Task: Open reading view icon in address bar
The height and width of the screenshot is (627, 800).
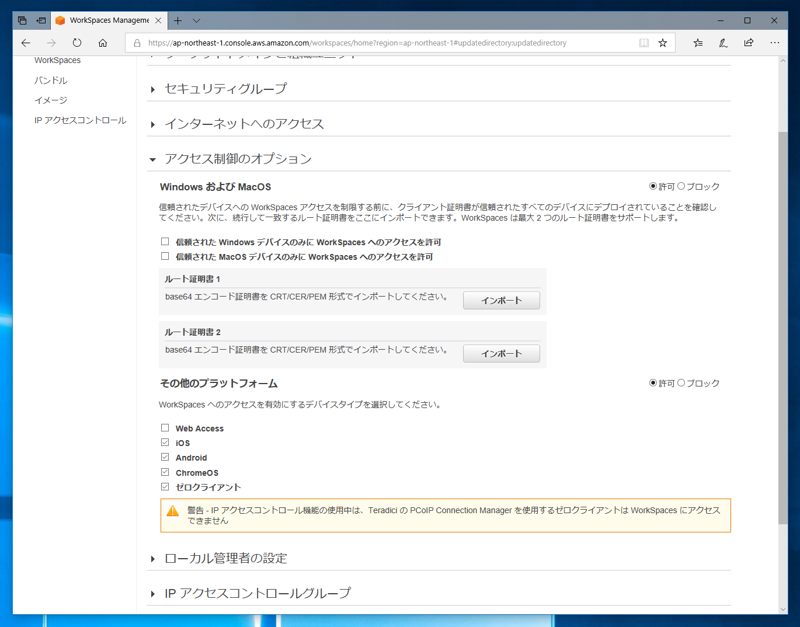Action: 644,43
